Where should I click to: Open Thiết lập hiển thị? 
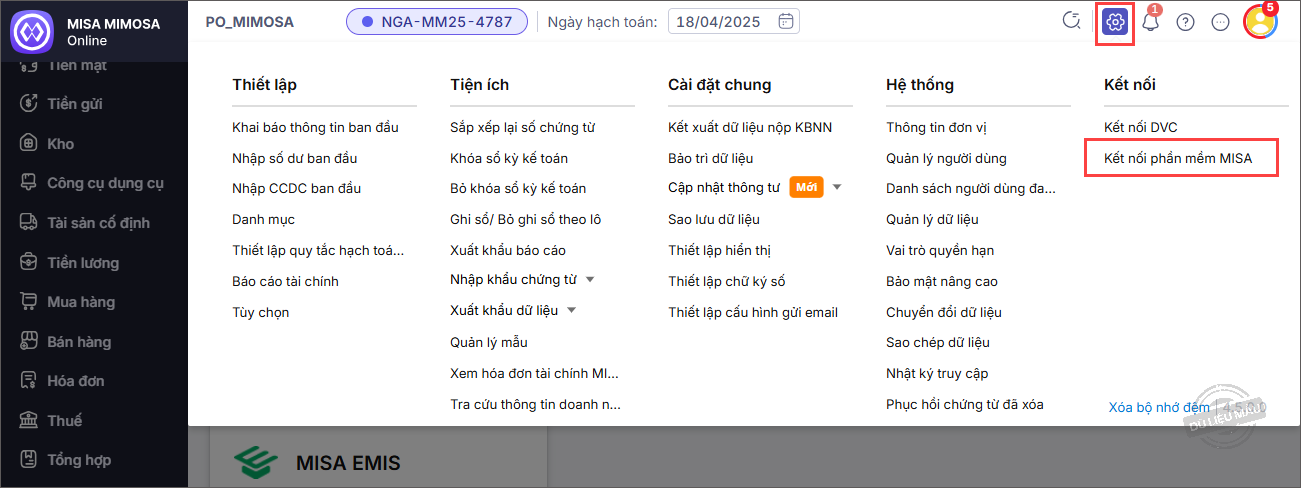(719, 250)
